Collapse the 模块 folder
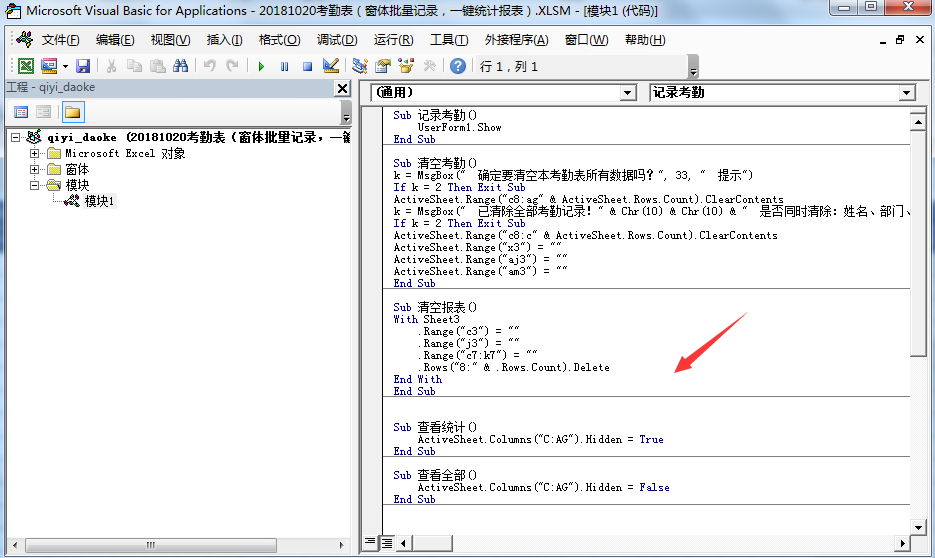The height and width of the screenshot is (558, 935). click(x=35, y=185)
